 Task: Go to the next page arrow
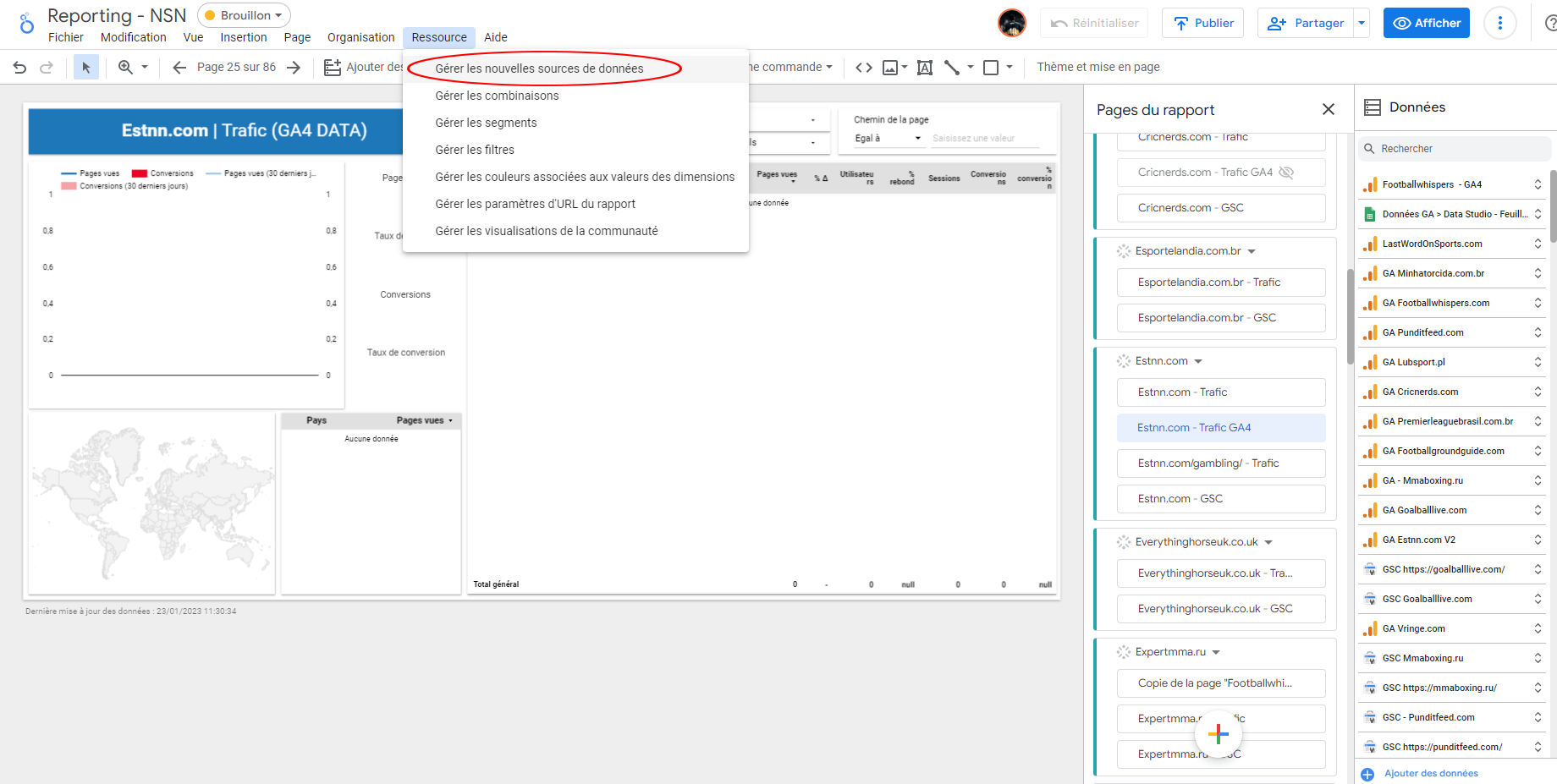[294, 68]
